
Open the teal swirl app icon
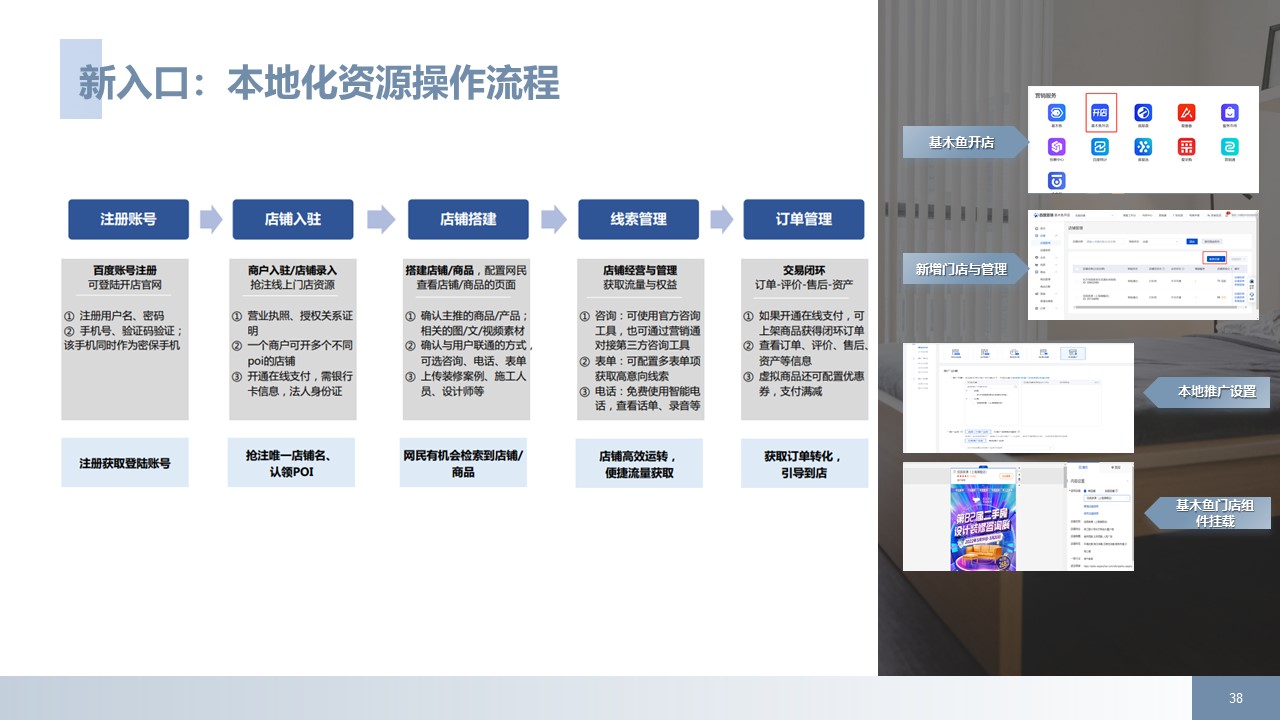1230,147
